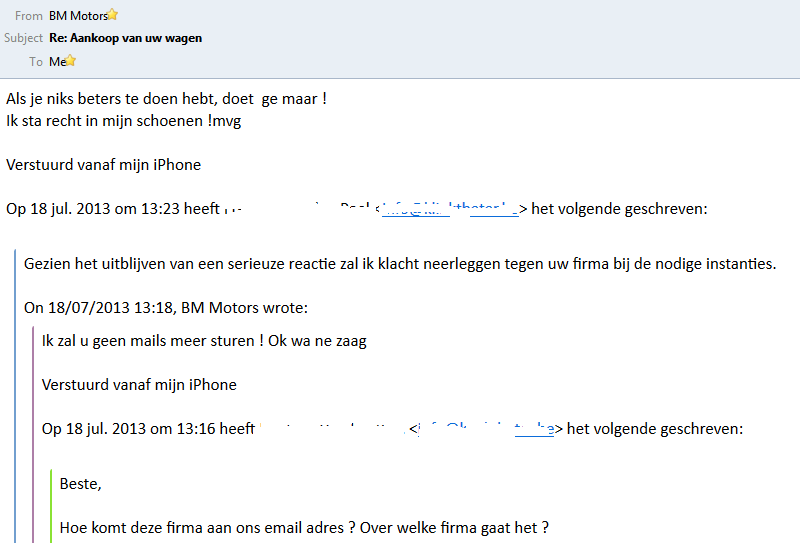Click the To header label
Viewport: 800px width, 543px height.
(x=36, y=61)
